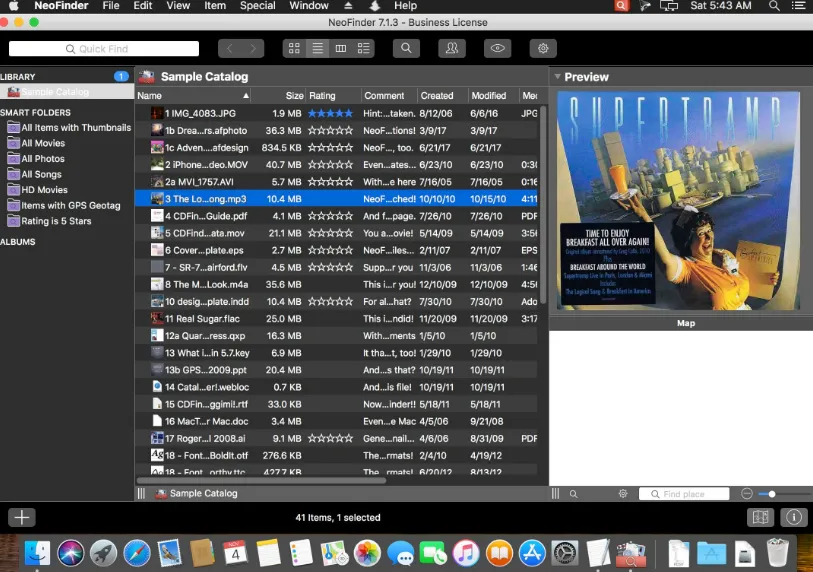Screen dimensions: 813x572
Task: Open the File menu
Action: (x=111, y=6)
